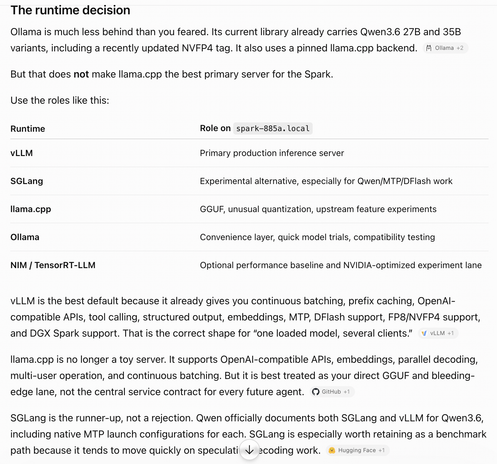Click the bold word "not" in the text
The image size is (497, 464).
point(81,74)
